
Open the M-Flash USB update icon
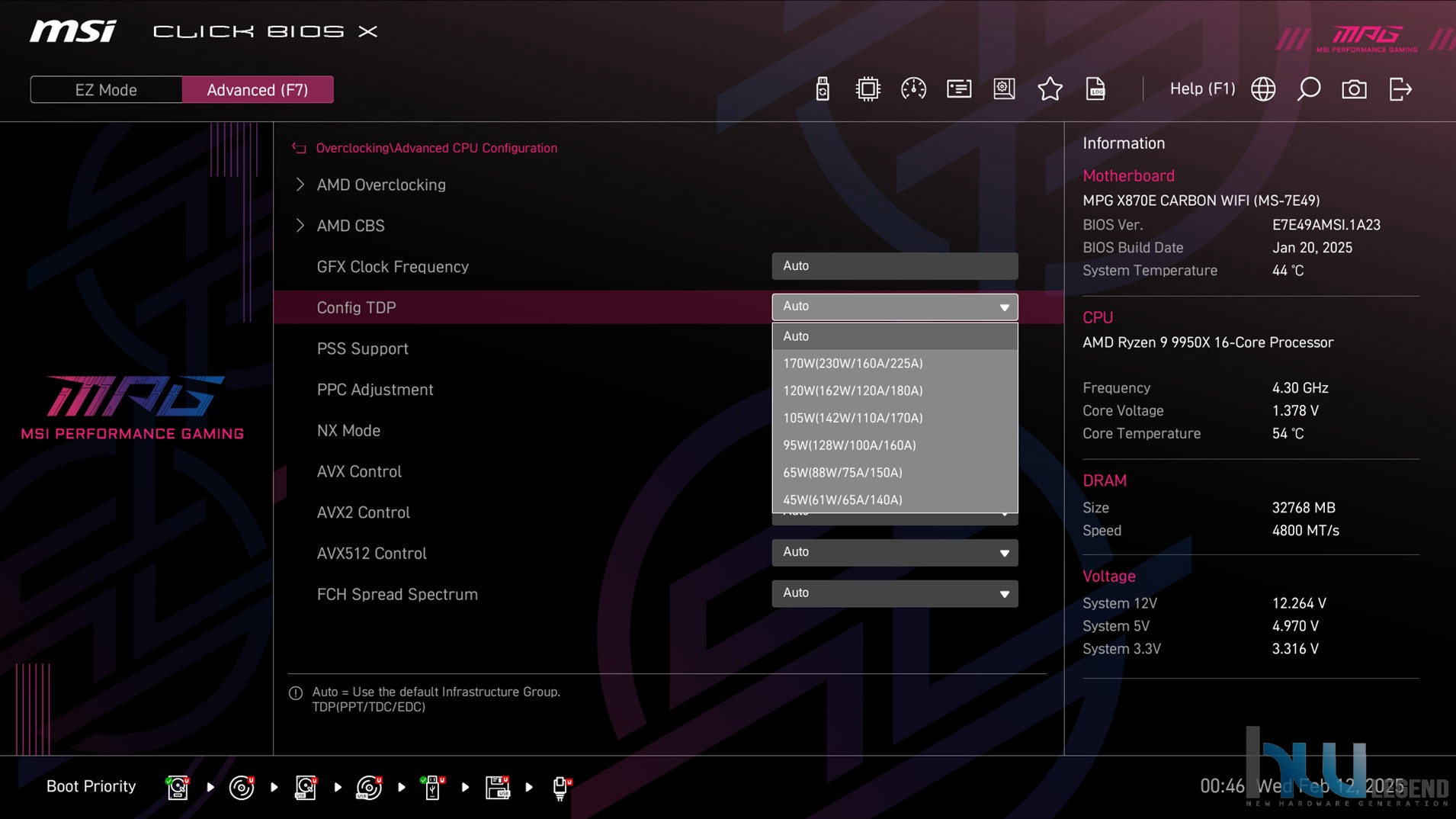(822, 89)
